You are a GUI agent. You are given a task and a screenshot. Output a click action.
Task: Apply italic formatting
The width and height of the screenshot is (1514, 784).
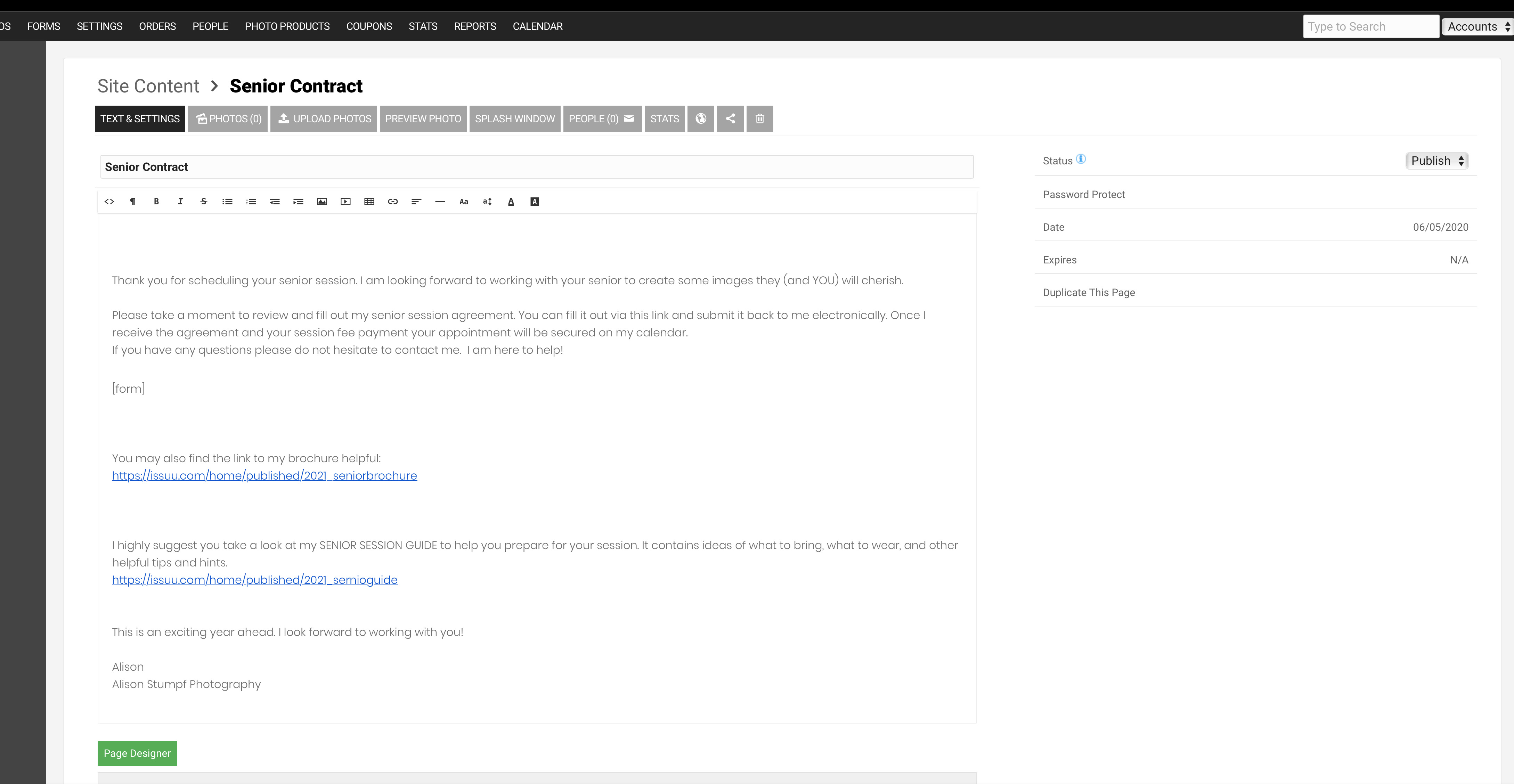coord(180,202)
